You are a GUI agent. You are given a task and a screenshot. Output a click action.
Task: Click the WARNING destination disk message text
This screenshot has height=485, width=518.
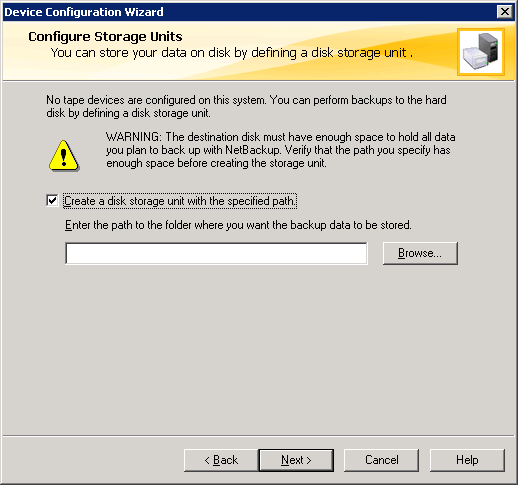click(281, 150)
